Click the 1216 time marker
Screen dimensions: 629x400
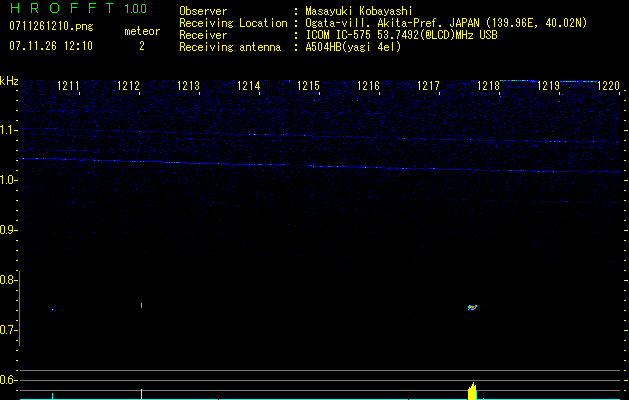[x=368, y=86]
